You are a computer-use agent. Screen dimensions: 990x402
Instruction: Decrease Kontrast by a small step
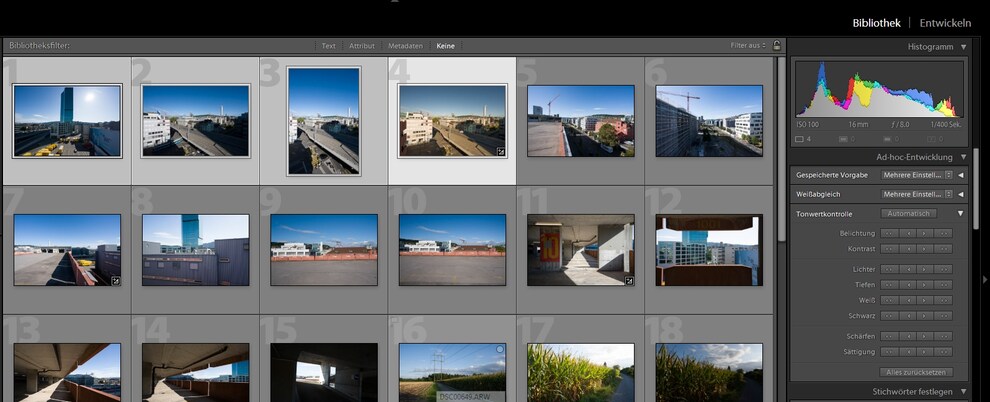(x=908, y=249)
